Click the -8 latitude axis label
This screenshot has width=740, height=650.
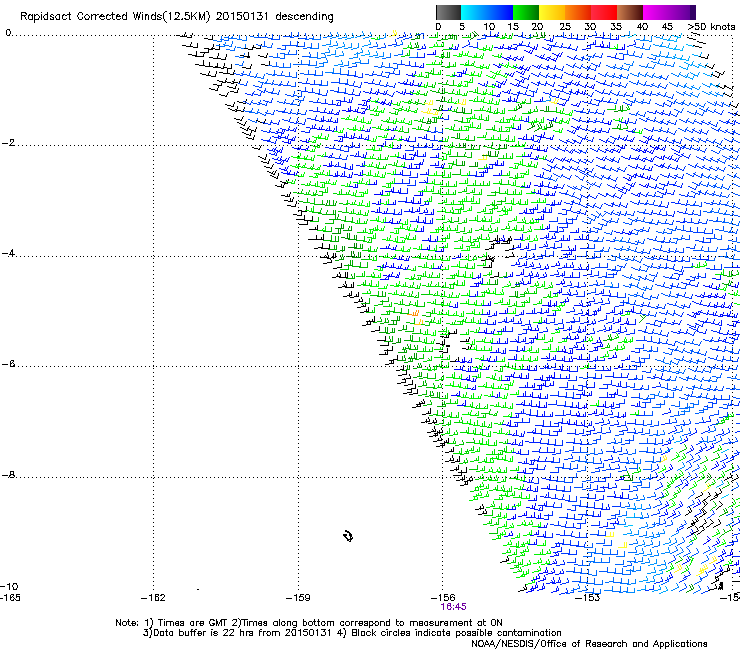(8, 474)
